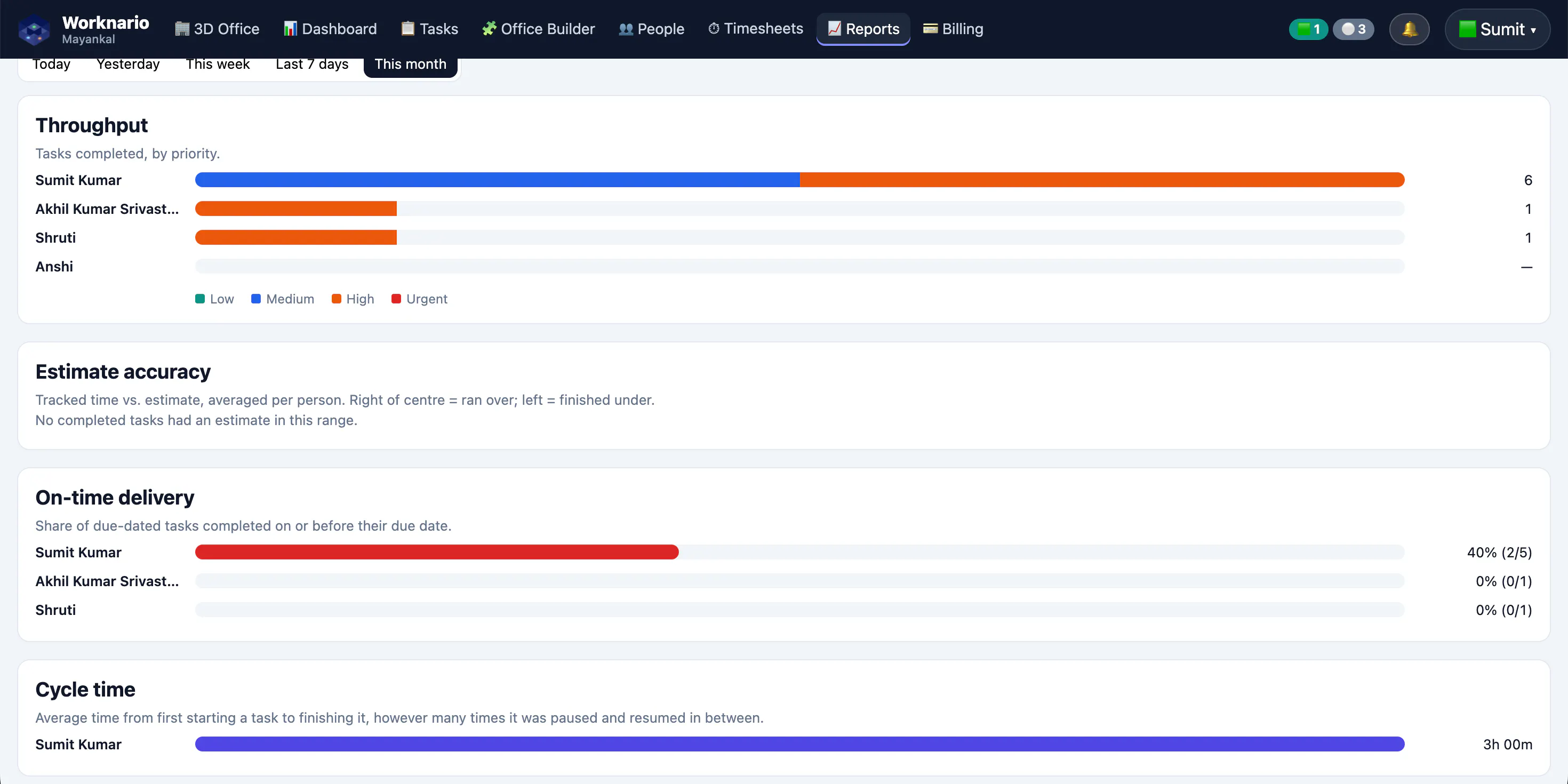The image size is (1568, 784).
Task: Click Sumit Kumar's blue medium throughput segment
Action: 497,180
